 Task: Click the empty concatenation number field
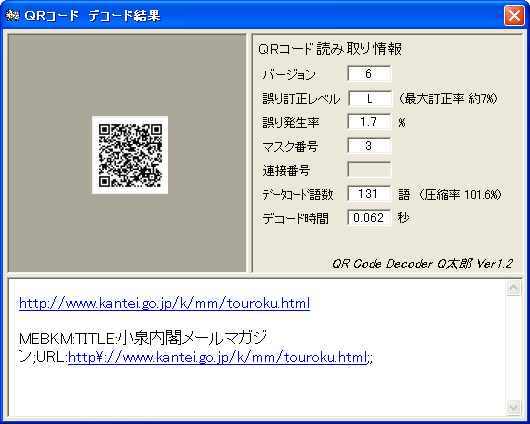coord(369,170)
